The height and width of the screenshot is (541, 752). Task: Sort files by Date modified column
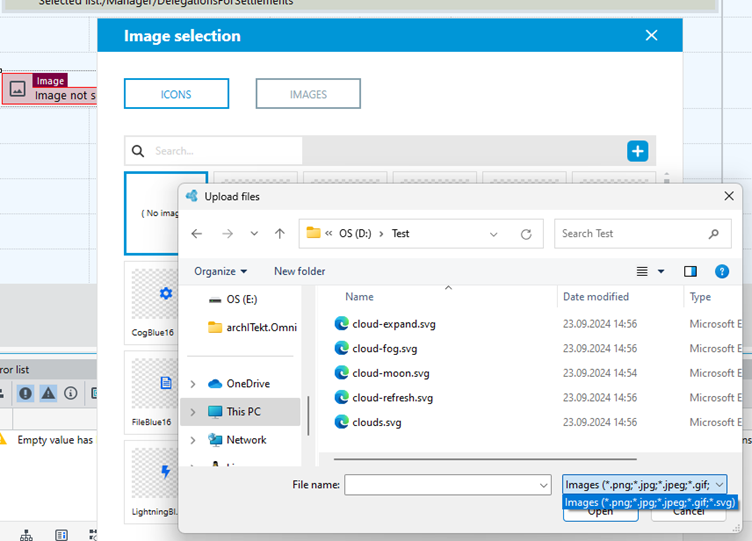[x=596, y=297]
